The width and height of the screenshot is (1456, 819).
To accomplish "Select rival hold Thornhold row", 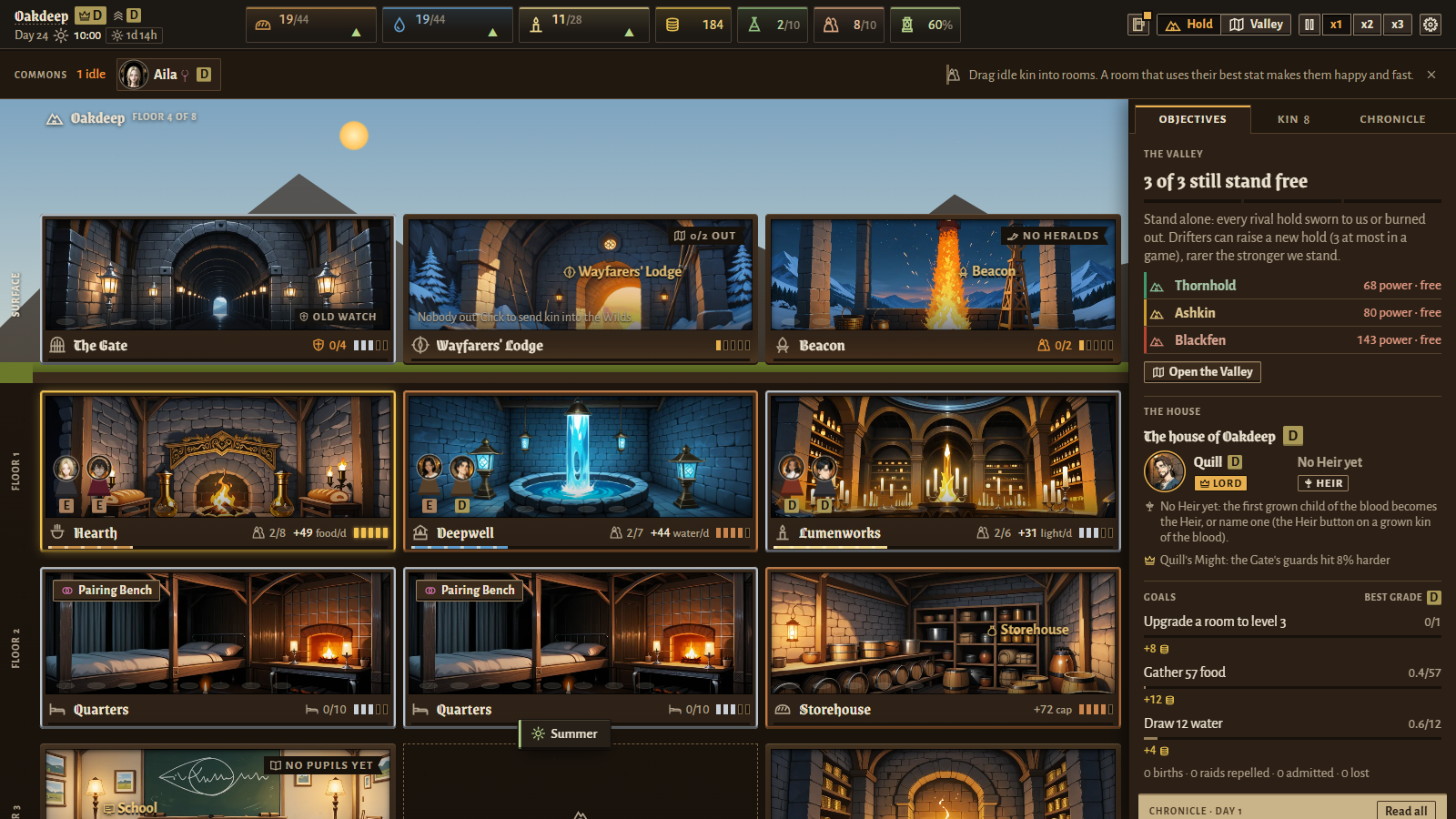I will pyautogui.click(x=1292, y=286).
